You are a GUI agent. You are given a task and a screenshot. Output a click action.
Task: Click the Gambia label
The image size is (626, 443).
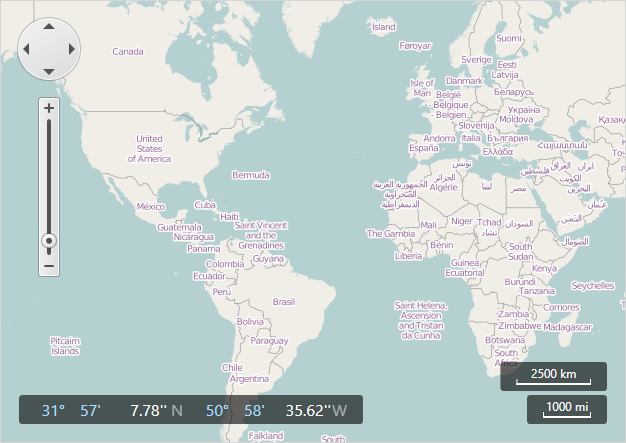coord(391,233)
